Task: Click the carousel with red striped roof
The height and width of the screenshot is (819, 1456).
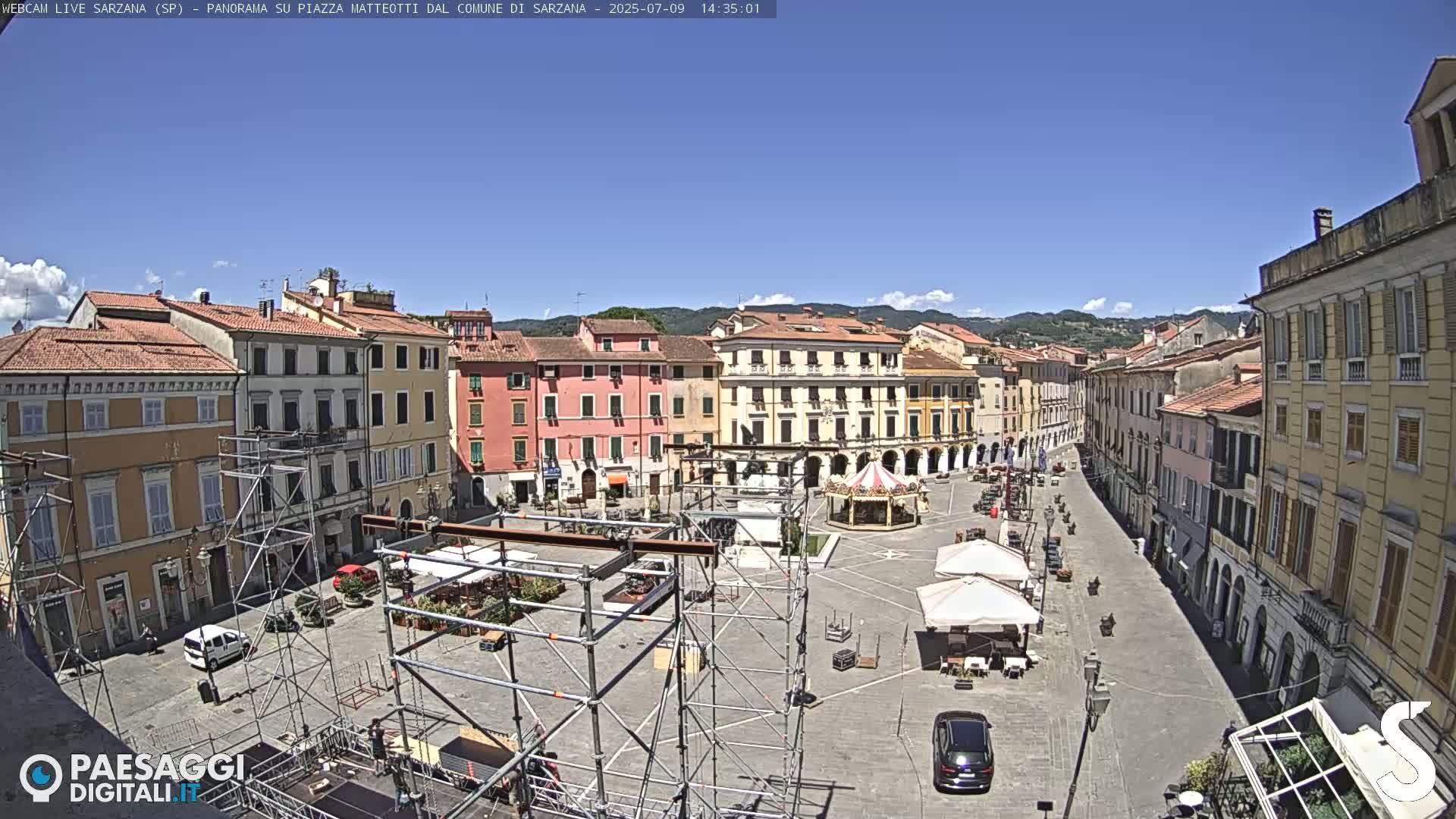Action: tap(873, 494)
